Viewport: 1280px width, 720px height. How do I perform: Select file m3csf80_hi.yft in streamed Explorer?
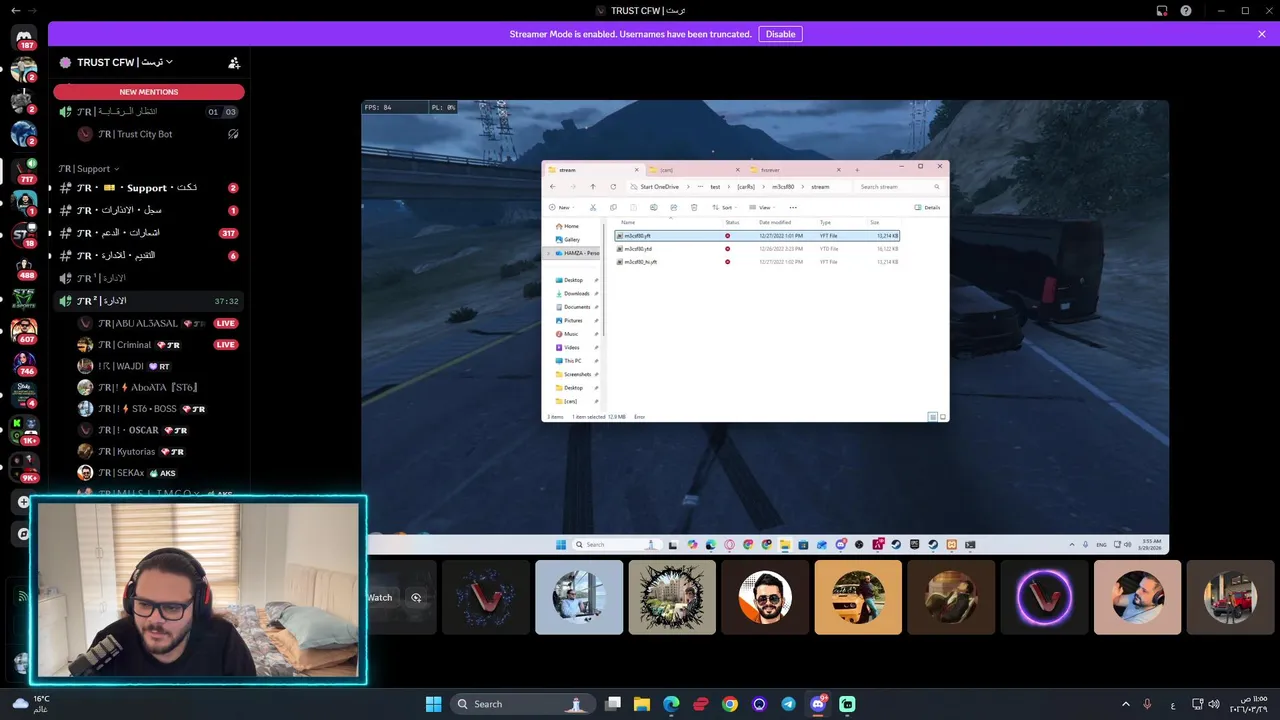757,262
